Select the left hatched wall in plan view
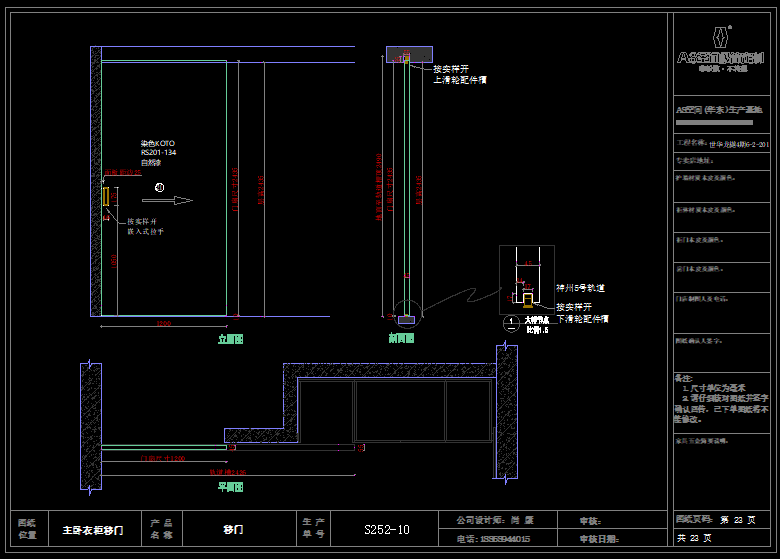The width and height of the screenshot is (780, 559). pos(91,430)
